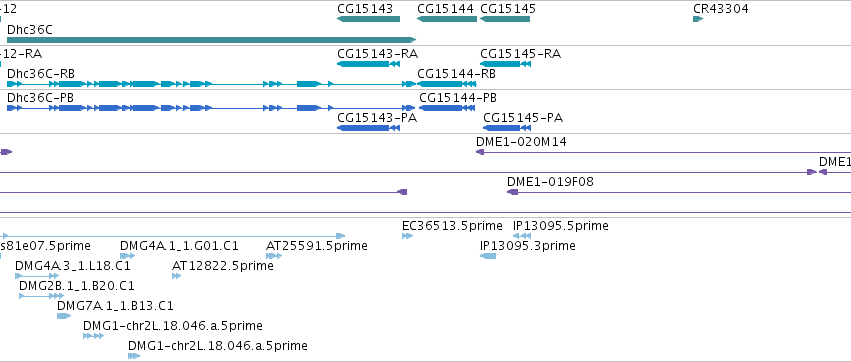Screen dimensions: 851x362
Task: Select the DME1-019F08 clone arrowhead
Action: click(512, 192)
